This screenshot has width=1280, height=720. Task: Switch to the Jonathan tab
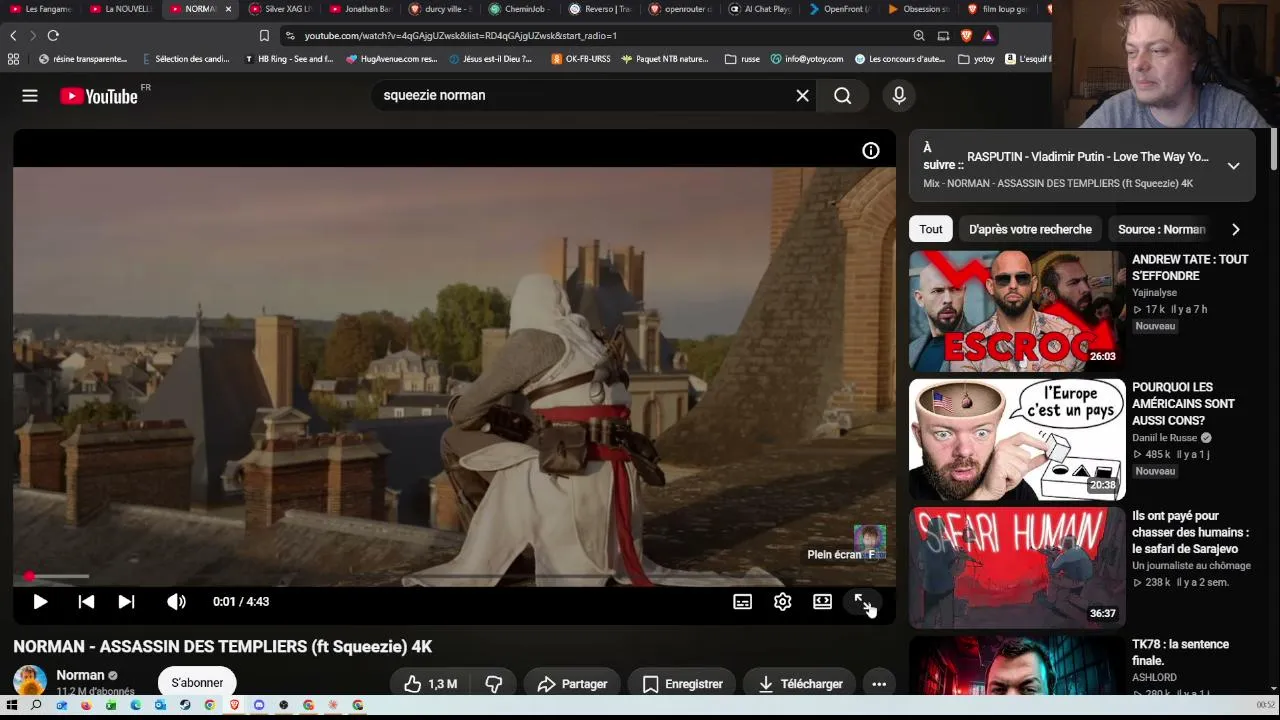(x=360, y=9)
